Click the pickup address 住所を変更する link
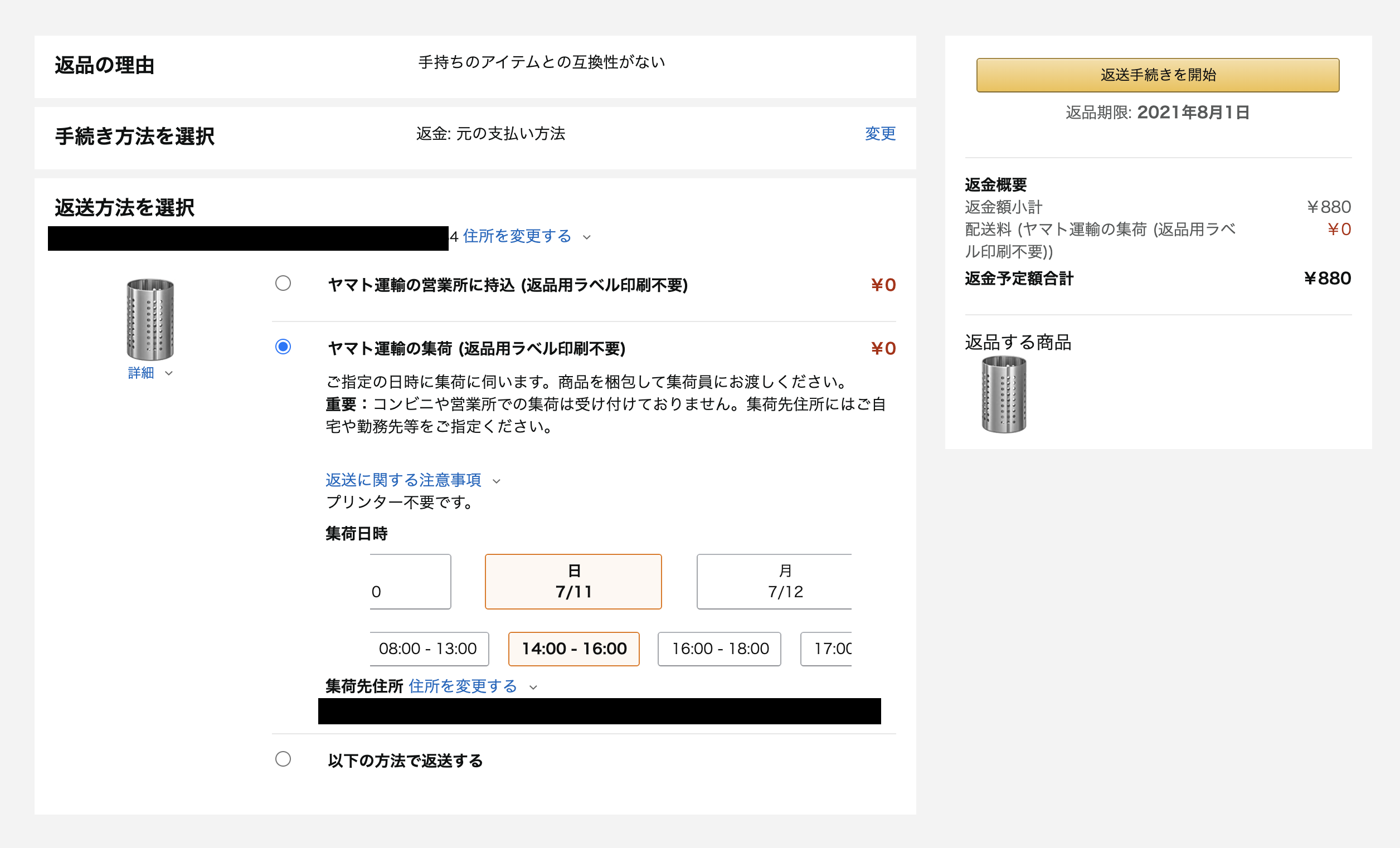This screenshot has height=848, width=1400. coord(463,686)
